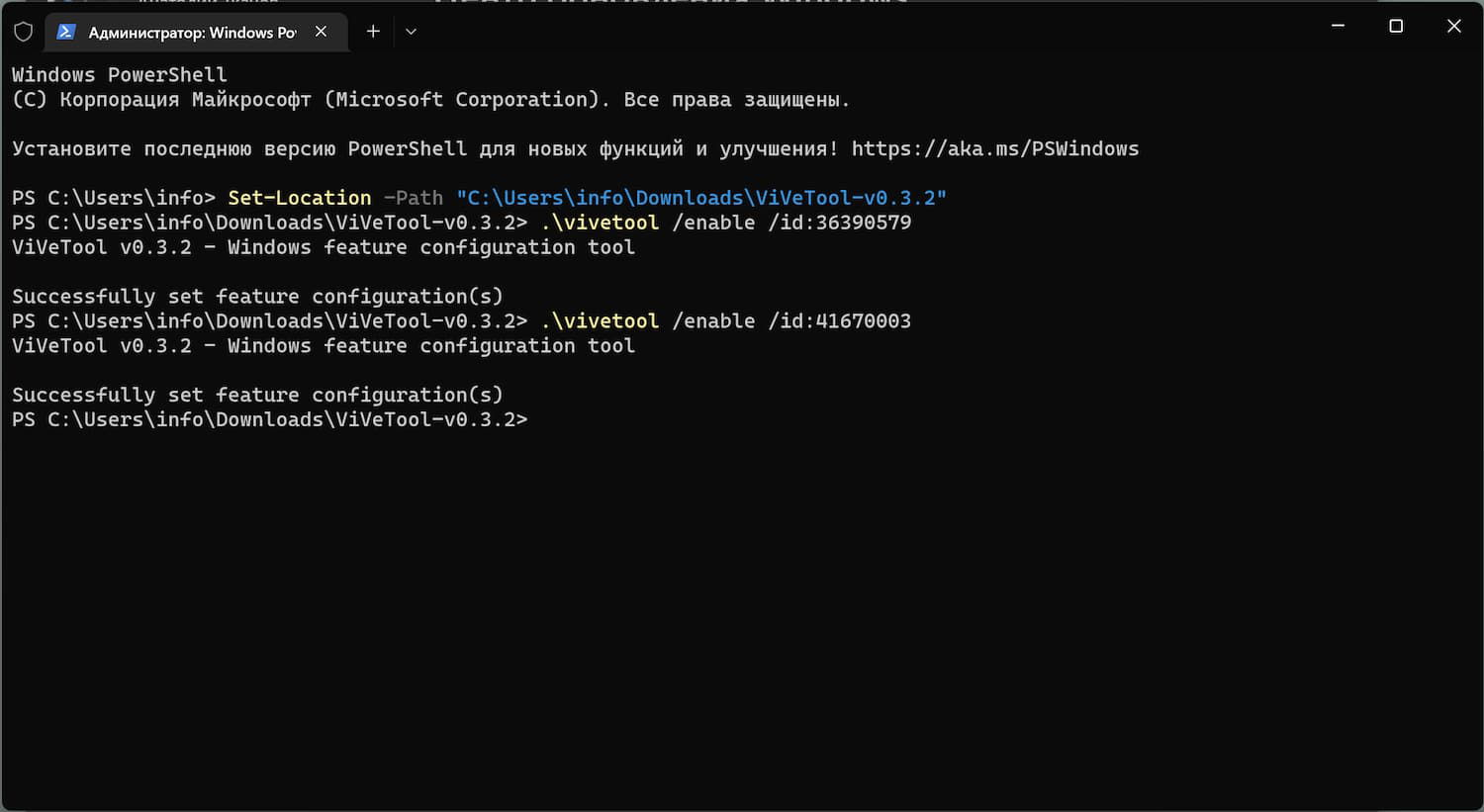Click the Set-Location command text
The height and width of the screenshot is (812, 1484).
click(299, 199)
